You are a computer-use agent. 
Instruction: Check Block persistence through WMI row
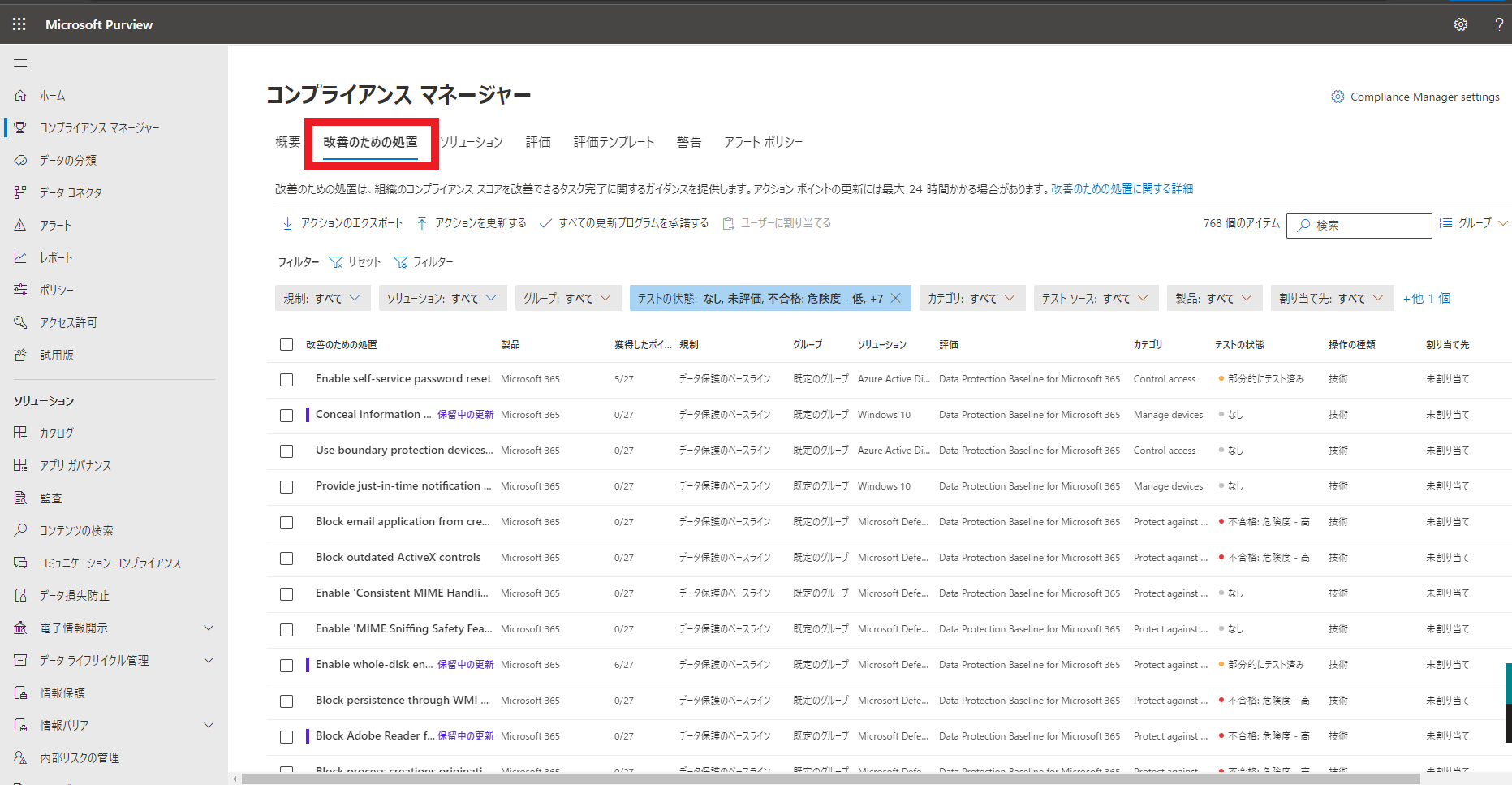(x=286, y=701)
